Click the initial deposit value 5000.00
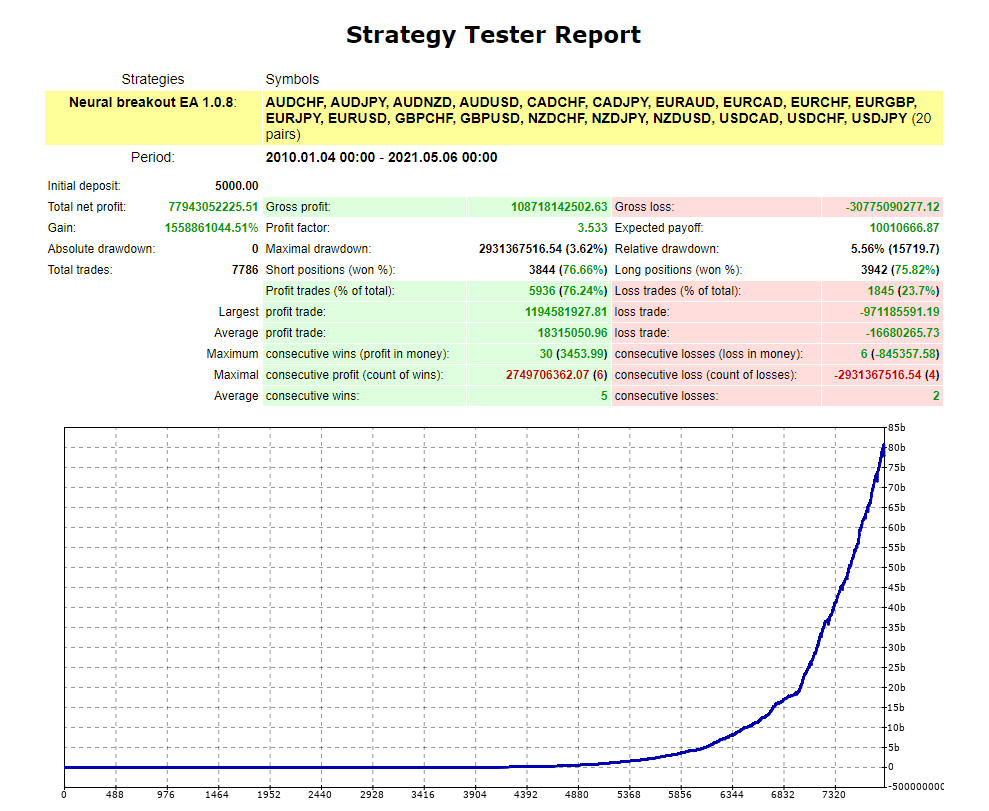 coord(237,185)
